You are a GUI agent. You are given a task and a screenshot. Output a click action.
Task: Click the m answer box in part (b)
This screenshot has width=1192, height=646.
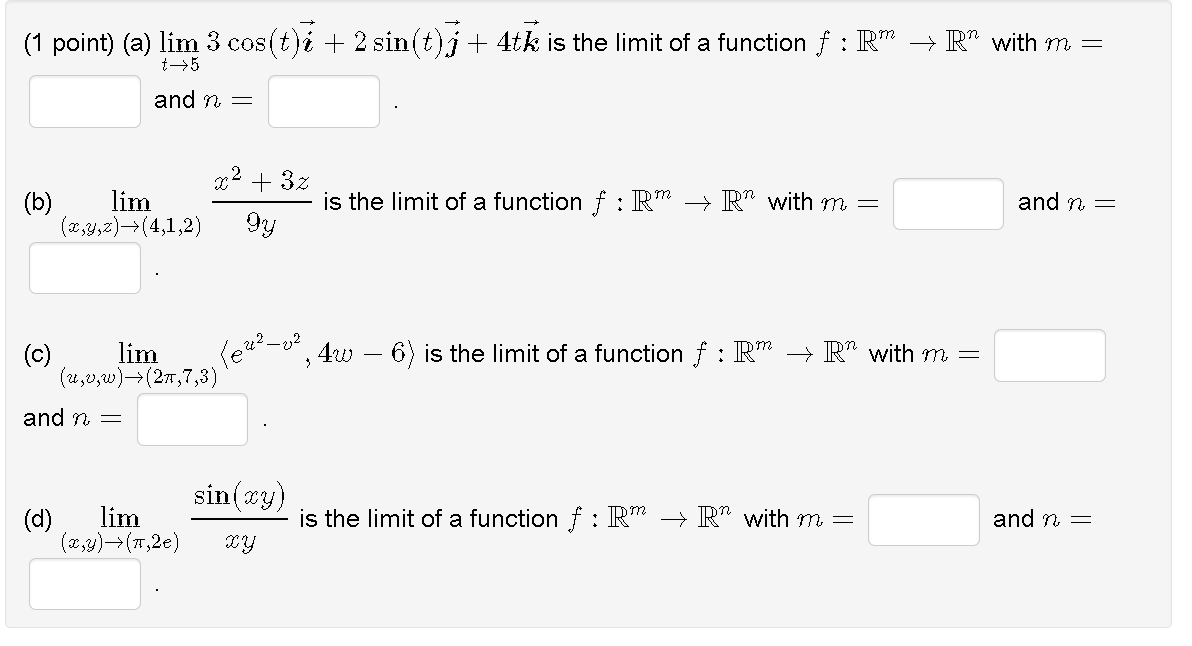pos(948,203)
